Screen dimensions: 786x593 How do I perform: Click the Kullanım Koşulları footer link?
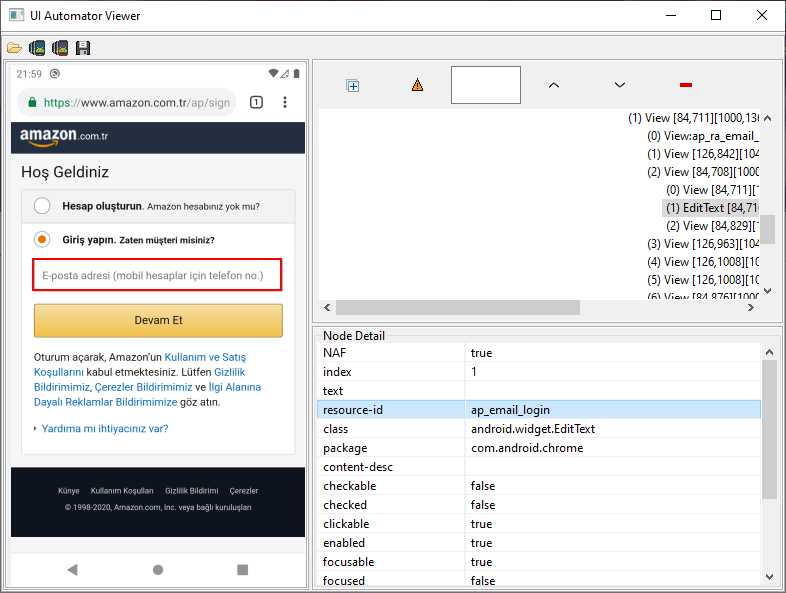(122, 491)
